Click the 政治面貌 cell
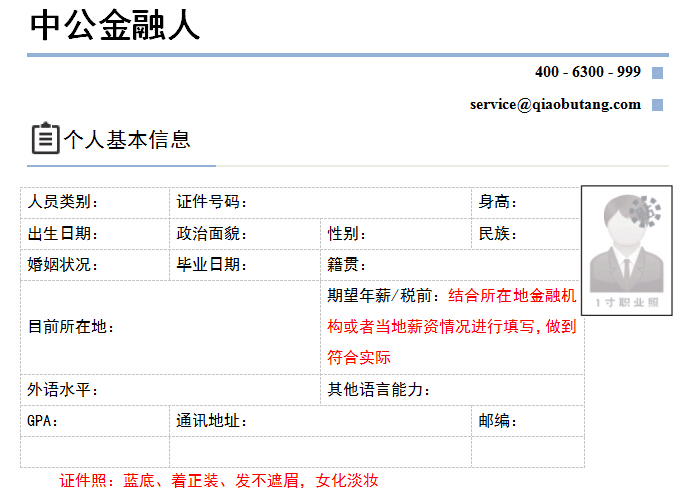The width and height of the screenshot is (699, 494). click(245, 234)
